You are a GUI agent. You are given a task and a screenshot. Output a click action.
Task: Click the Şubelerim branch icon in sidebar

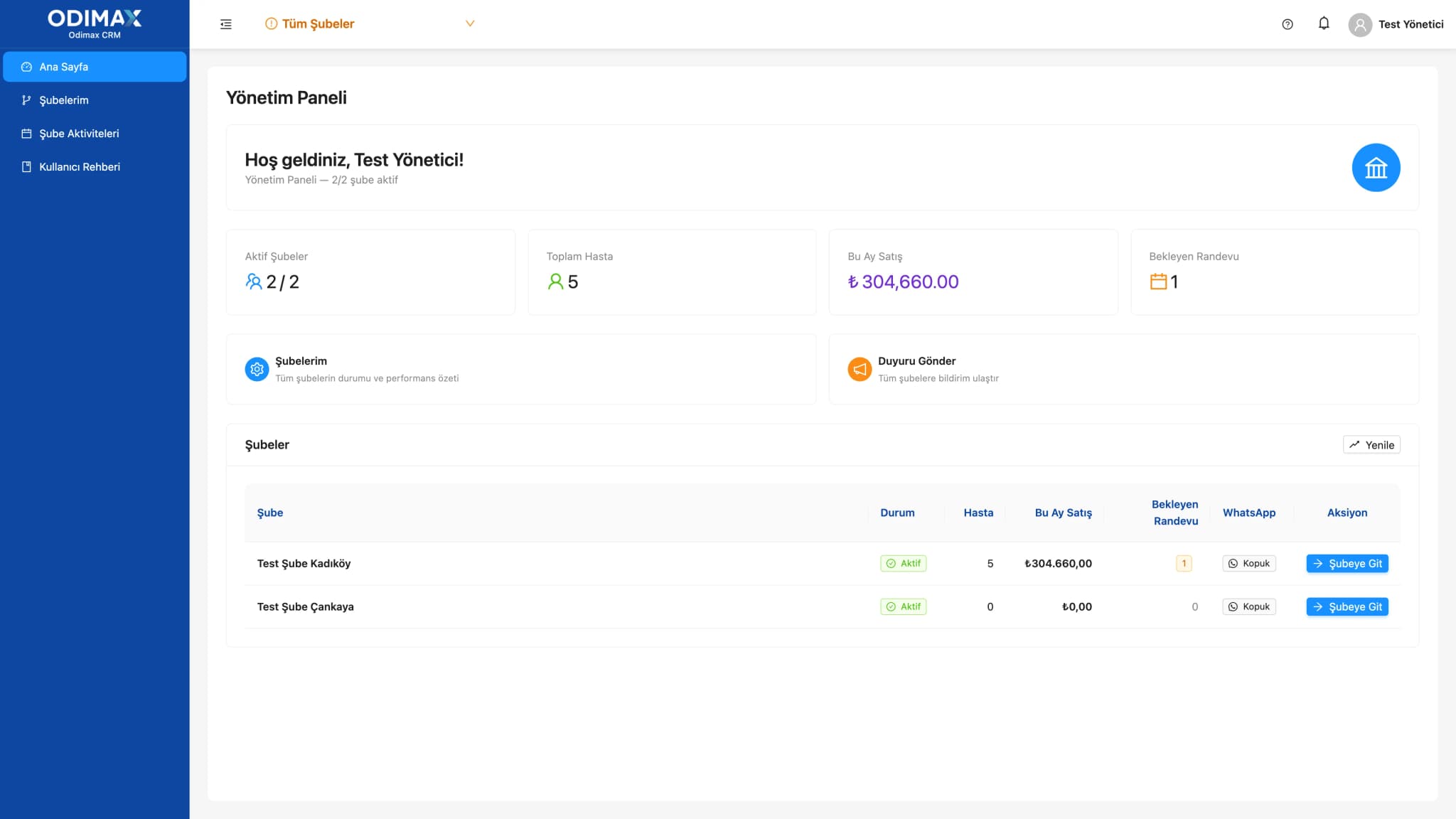coord(26,100)
